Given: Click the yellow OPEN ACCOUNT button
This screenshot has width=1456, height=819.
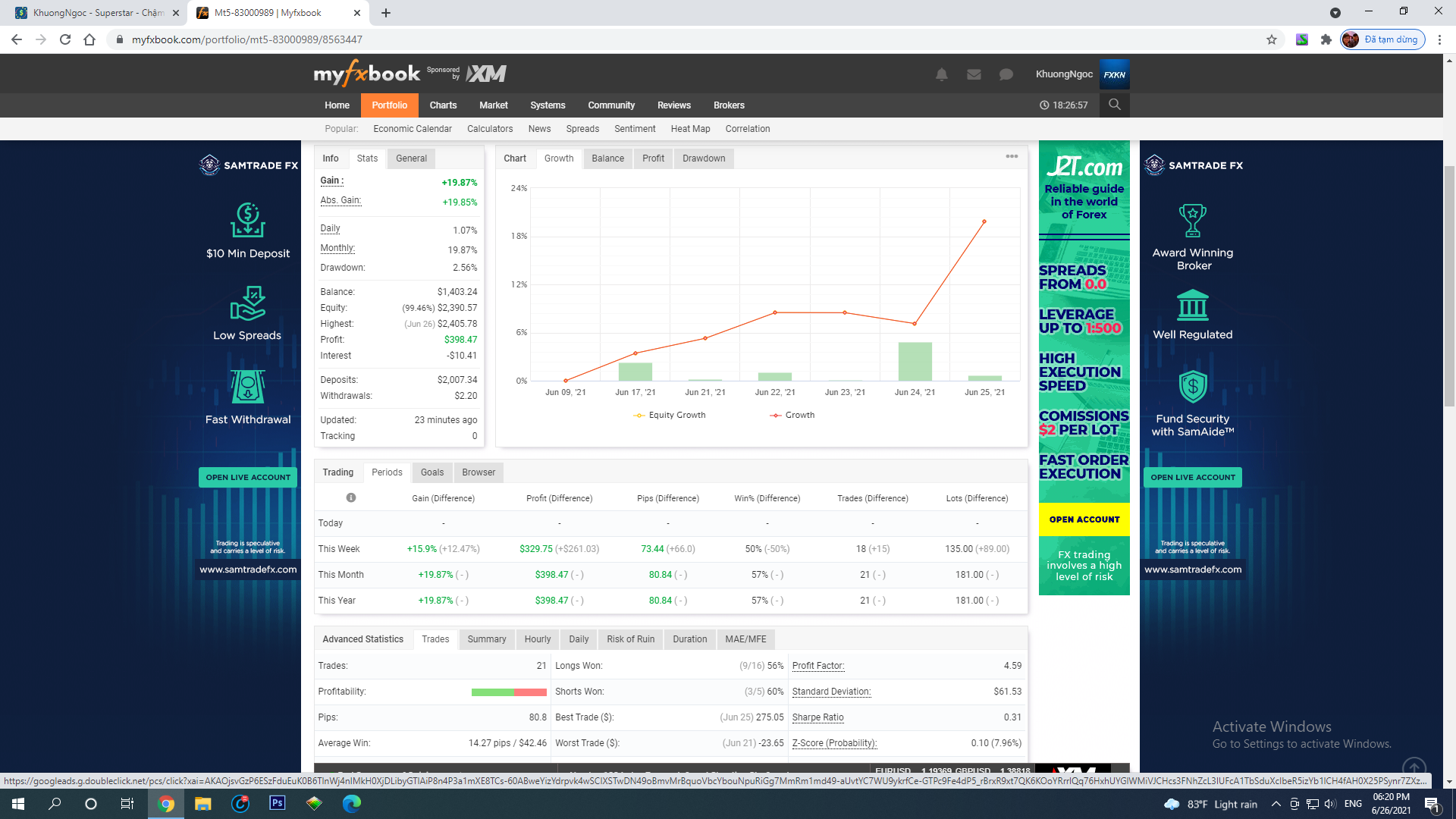Looking at the screenshot, I should tap(1084, 519).
